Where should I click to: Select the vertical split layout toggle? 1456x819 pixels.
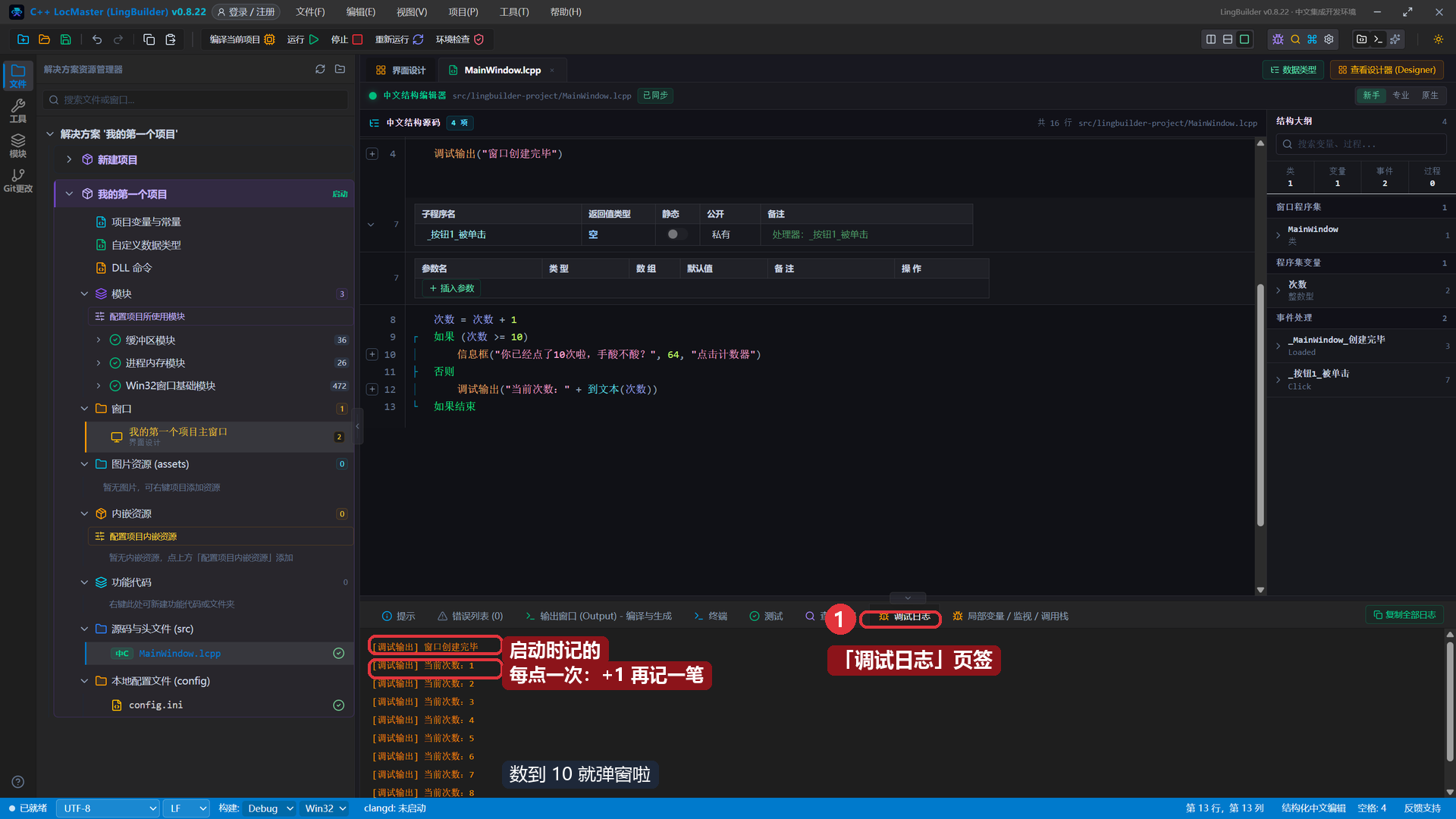pos(1211,39)
